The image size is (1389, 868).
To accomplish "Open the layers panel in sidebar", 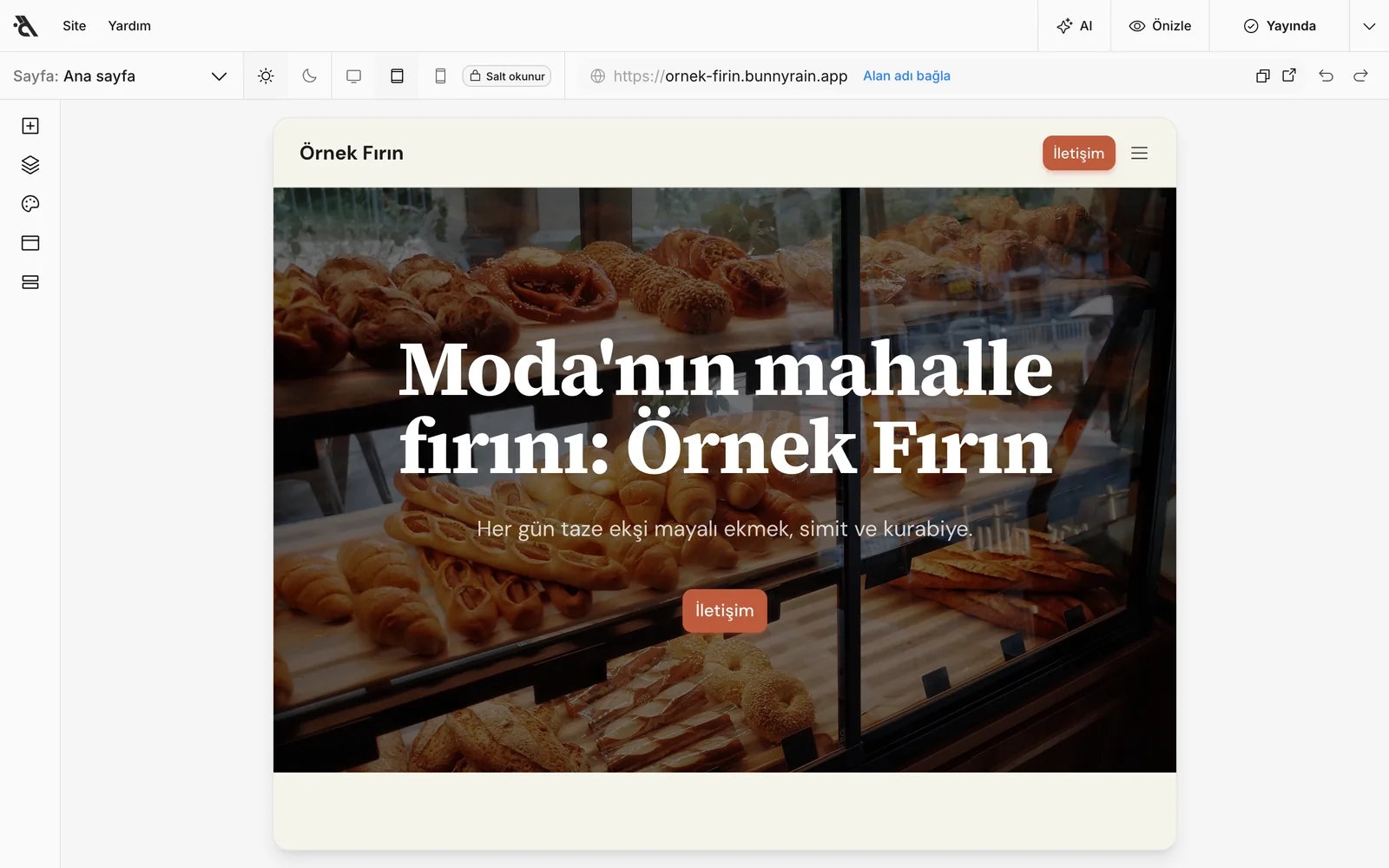I will pyautogui.click(x=30, y=165).
